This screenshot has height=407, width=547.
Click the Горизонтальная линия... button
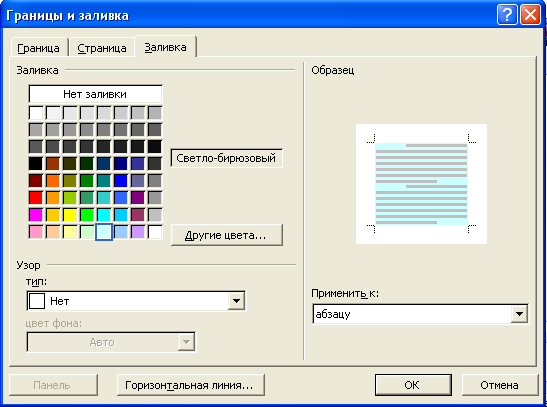point(190,385)
